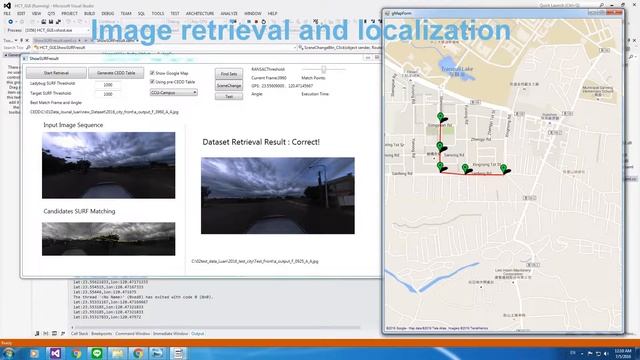Open the CCU-Campus dataset dropdown

tap(173, 93)
